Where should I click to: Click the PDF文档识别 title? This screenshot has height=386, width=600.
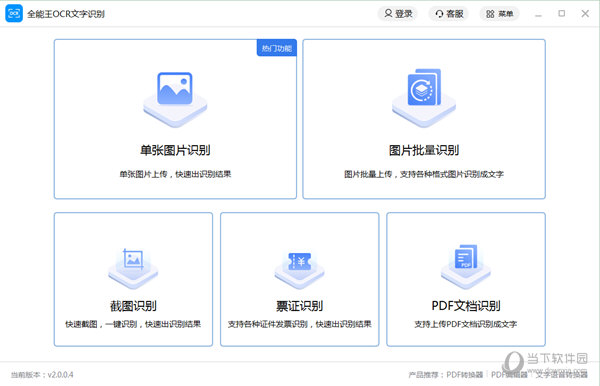click(x=466, y=306)
